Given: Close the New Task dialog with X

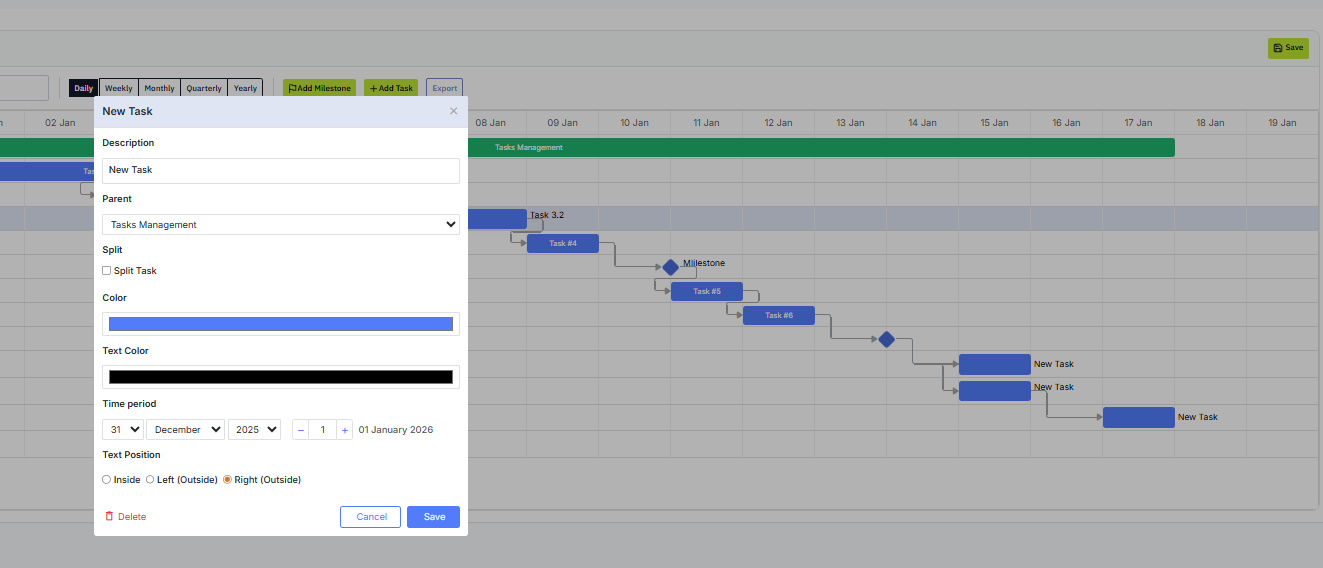Looking at the screenshot, I should point(453,111).
